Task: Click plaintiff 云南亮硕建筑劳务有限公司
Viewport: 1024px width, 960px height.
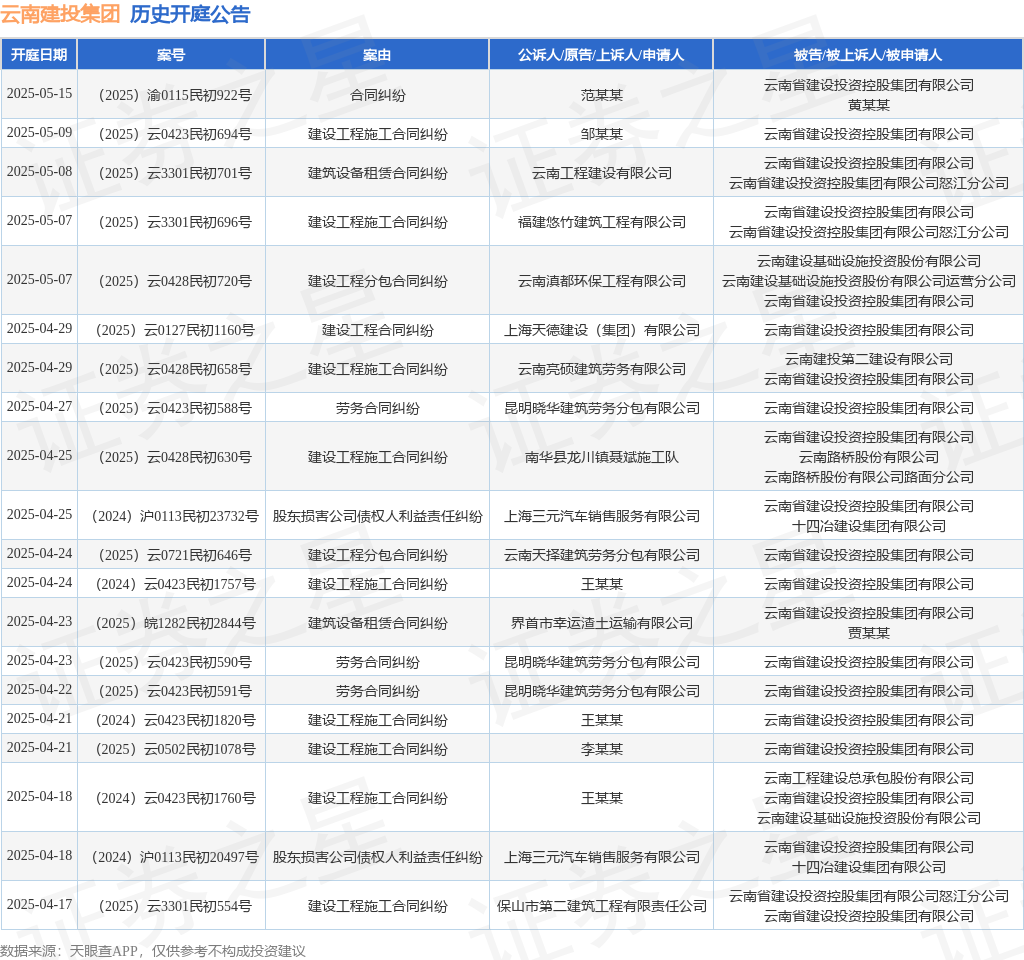Action: (601, 370)
